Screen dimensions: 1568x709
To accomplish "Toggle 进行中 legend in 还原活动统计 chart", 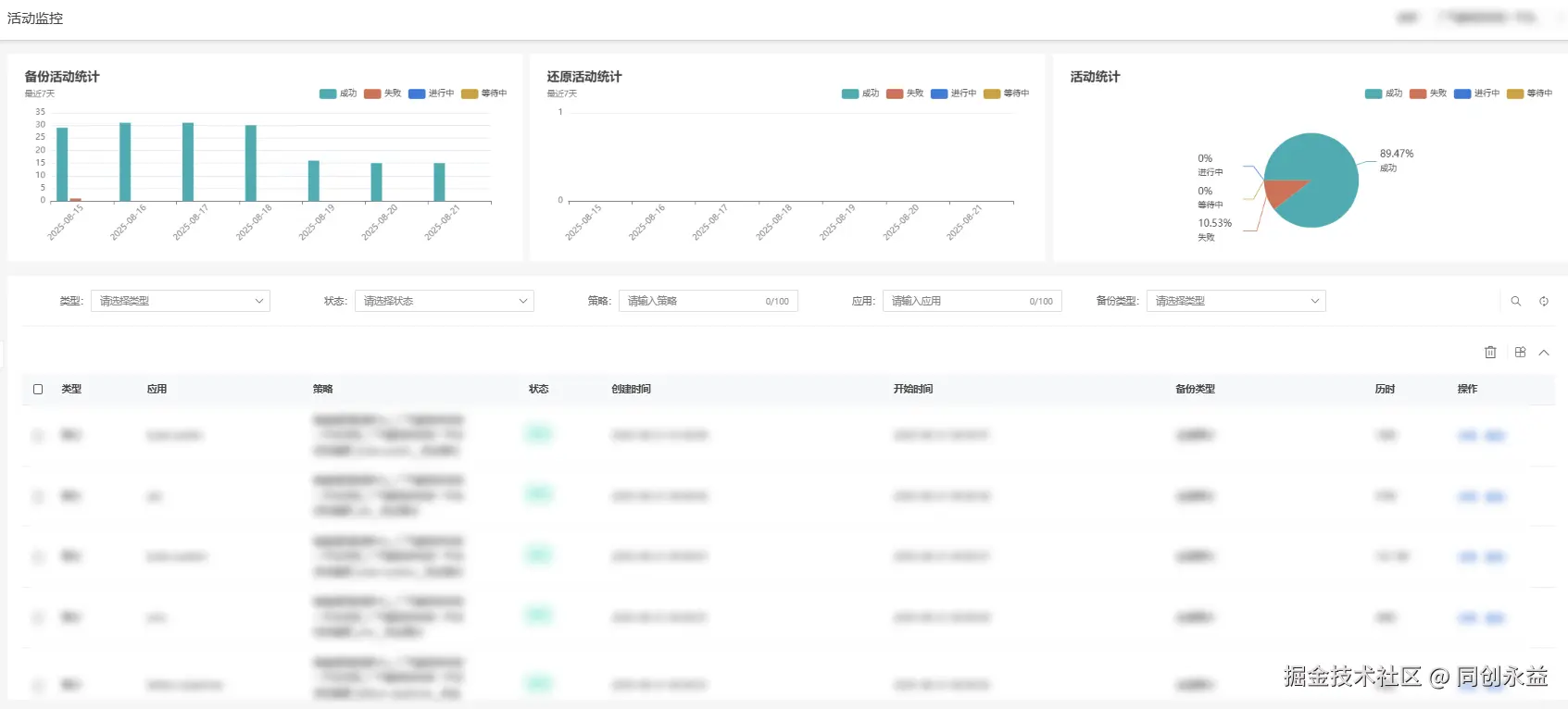I will (954, 93).
